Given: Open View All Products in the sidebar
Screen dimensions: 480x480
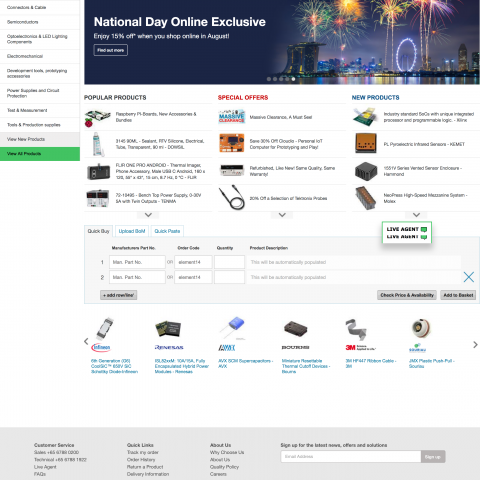Looking at the screenshot, I should (40, 154).
